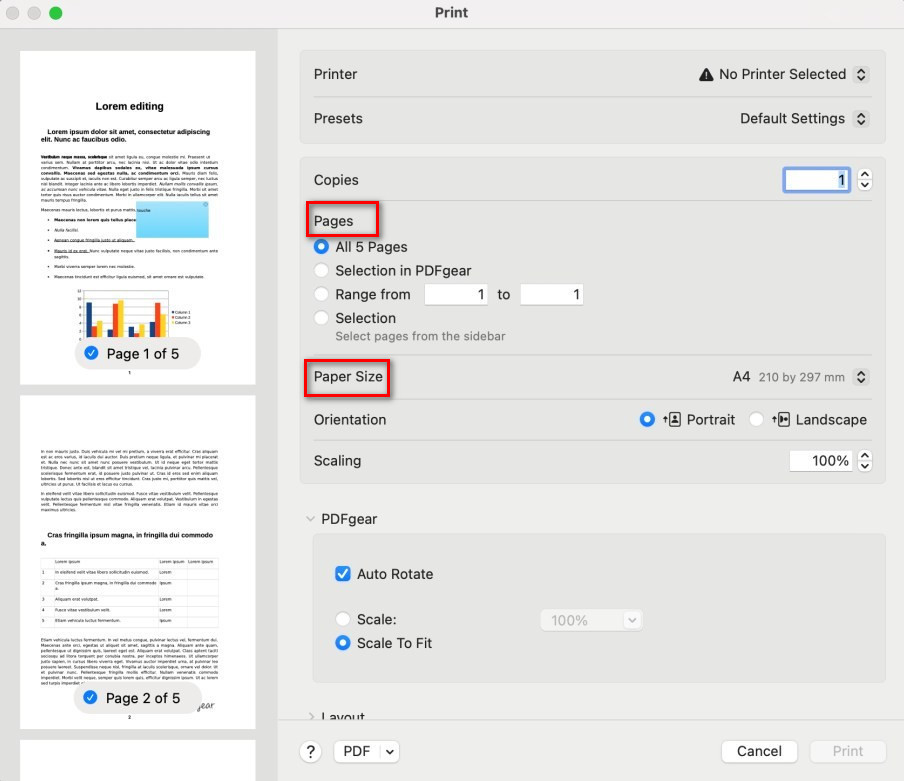Screen dimensions: 904x781
Task: Open the PDF dropdown arrow menu
Action: (x=390, y=752)
